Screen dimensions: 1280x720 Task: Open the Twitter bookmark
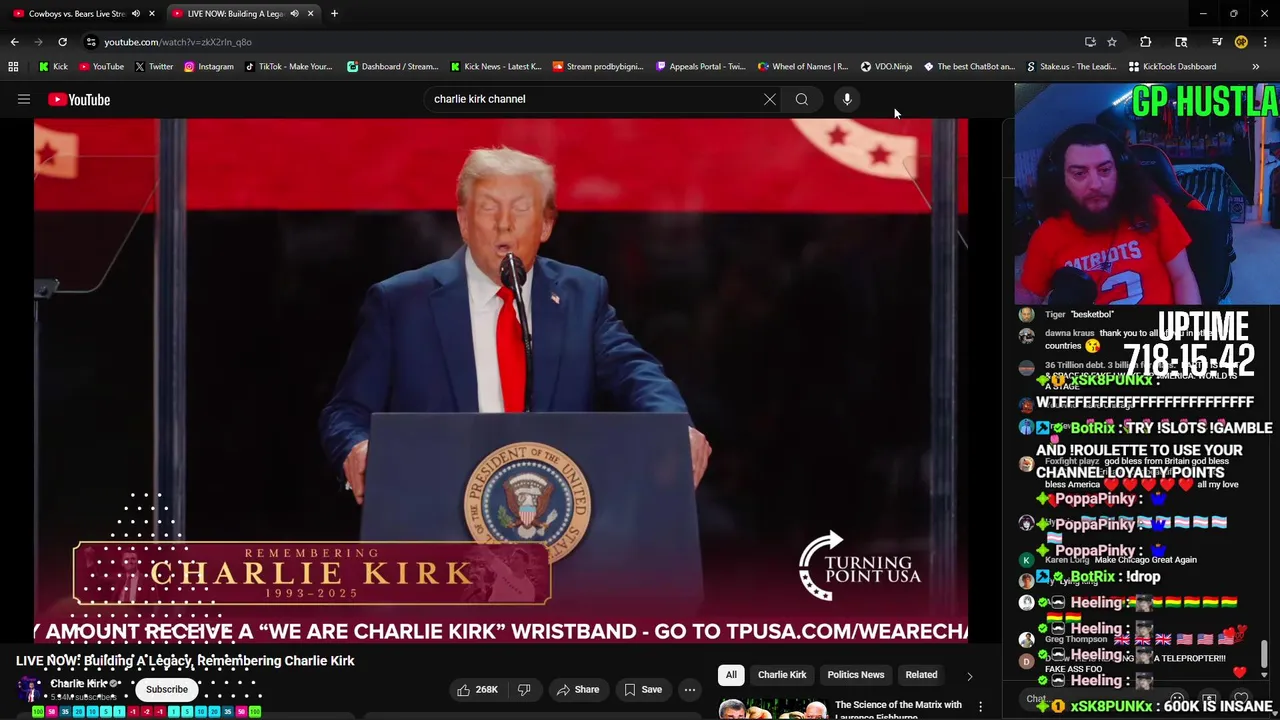point(153,66)
